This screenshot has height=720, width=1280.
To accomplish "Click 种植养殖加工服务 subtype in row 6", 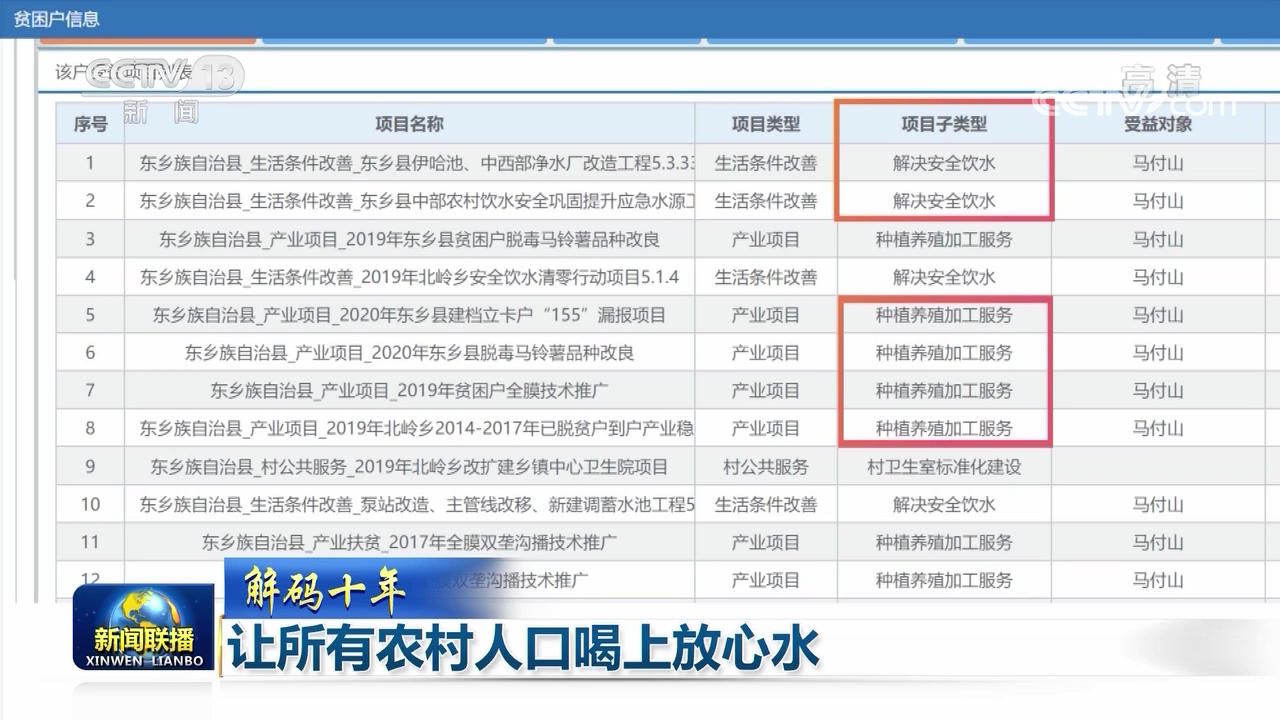I will pyautogui.click(x=944, y=352).
